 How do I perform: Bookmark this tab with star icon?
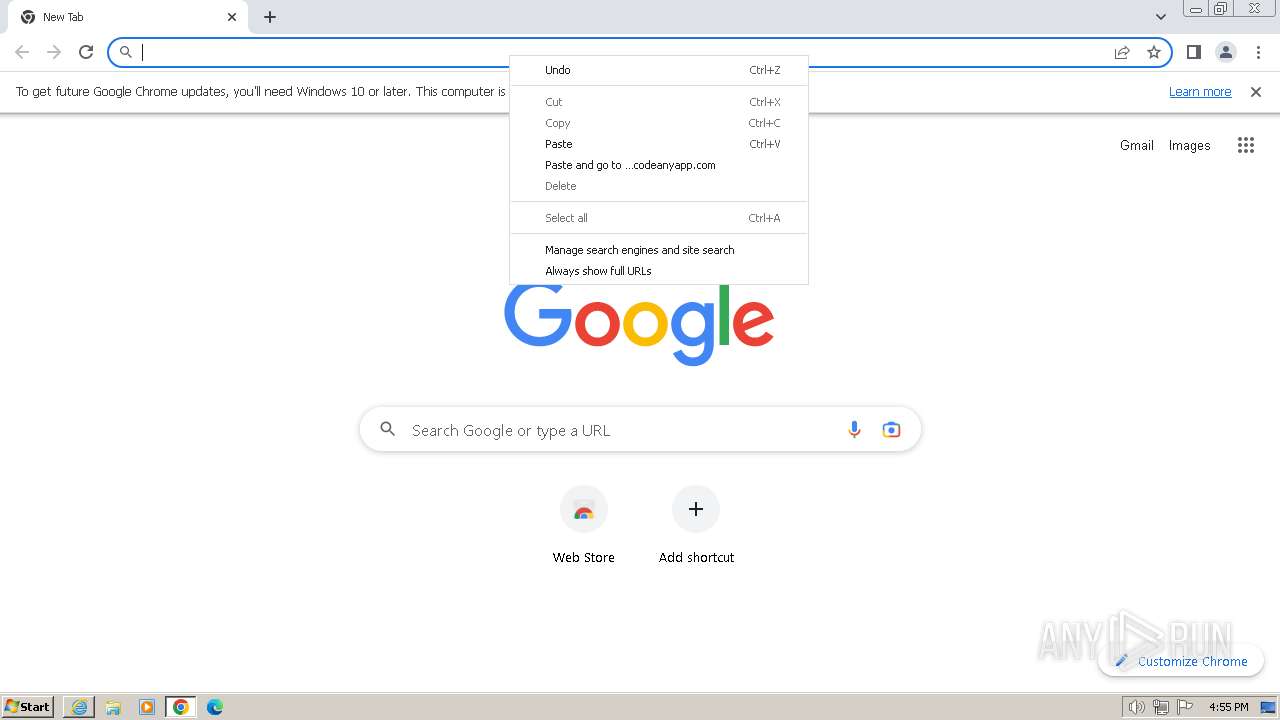pos(1154,52)
